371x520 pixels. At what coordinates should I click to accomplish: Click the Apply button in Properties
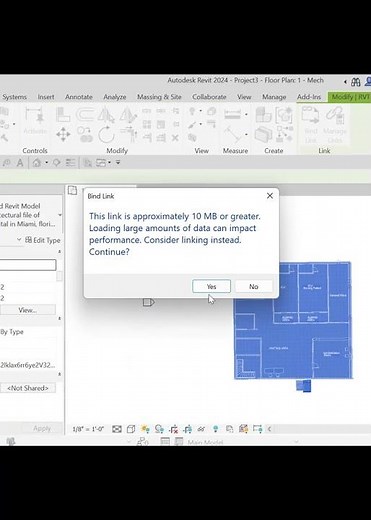[x=42, y=429]
